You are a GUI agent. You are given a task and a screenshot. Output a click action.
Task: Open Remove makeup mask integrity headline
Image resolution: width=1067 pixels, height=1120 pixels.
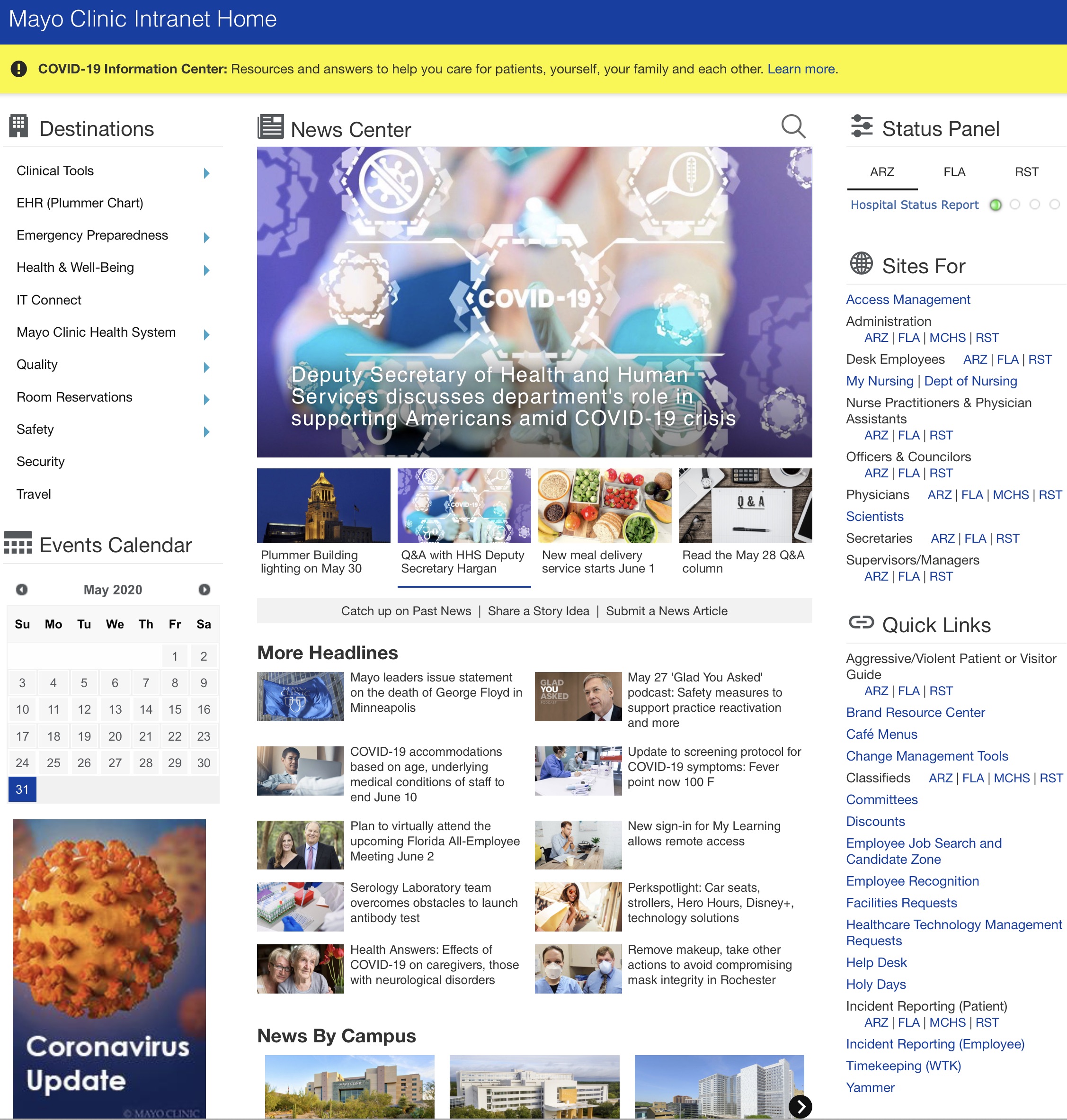(x=709, y=965)
